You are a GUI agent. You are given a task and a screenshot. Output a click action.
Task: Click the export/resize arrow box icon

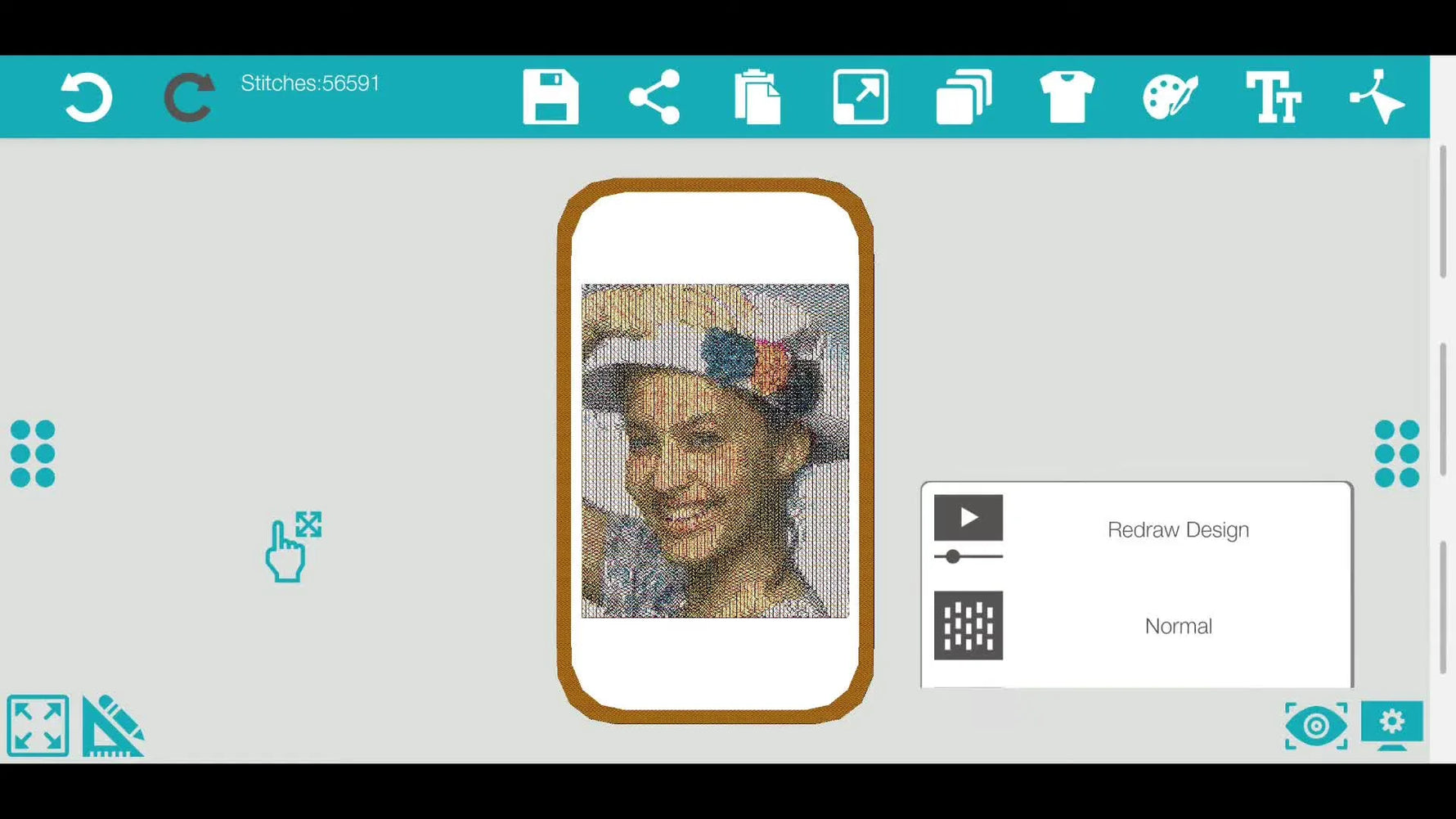click(861, 97)
